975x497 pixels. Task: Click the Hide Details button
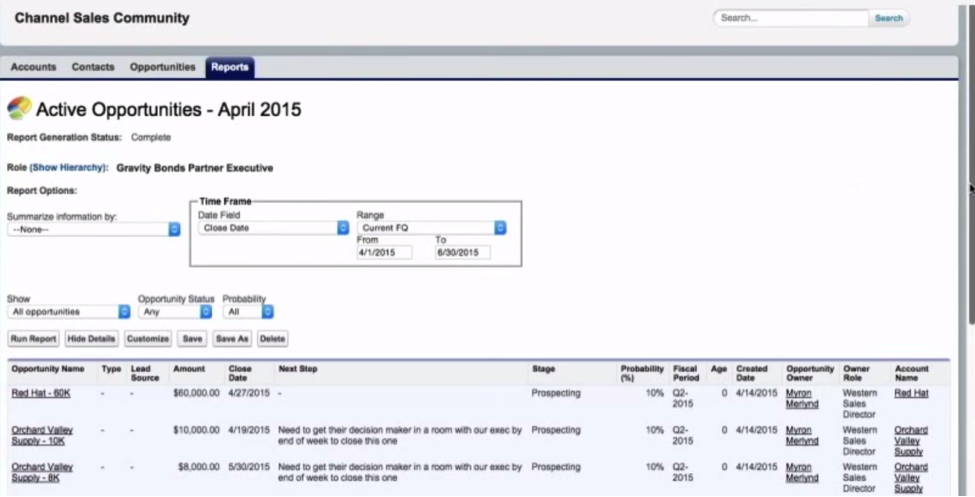click(x=91, y=339)
